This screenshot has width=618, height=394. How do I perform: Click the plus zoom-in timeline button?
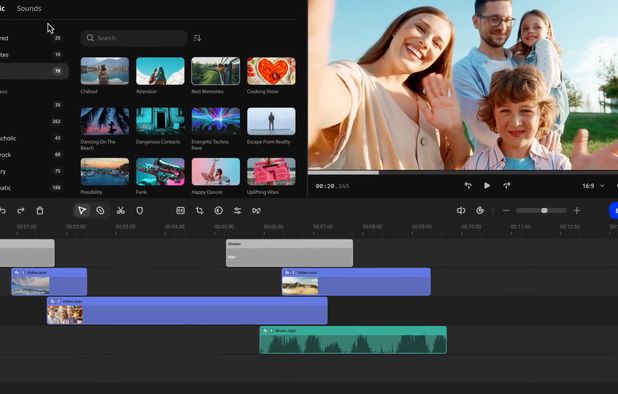point(577,210)
